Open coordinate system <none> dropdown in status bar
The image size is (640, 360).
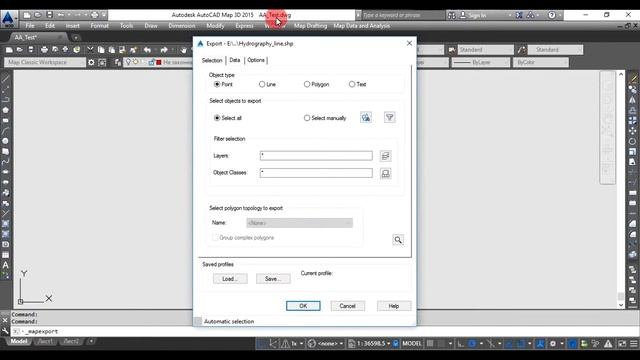[330, 344]
